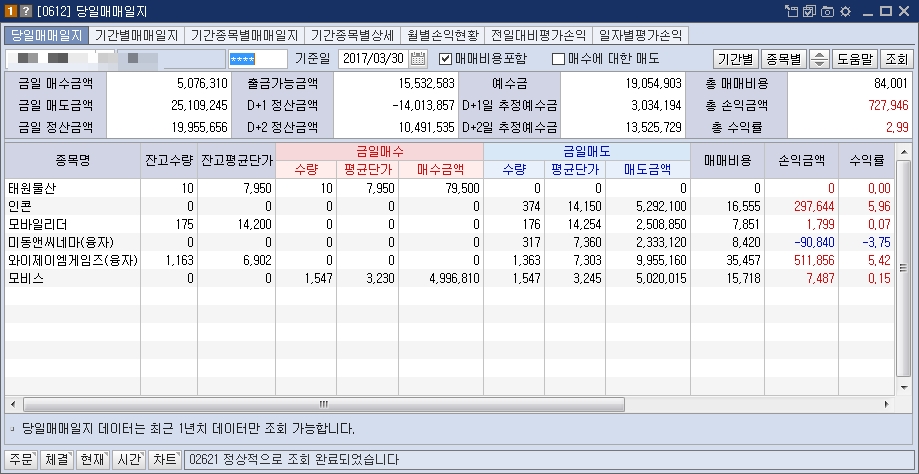
Task: Enable the 매수에 대한 매도 checkbox
Action: (x=559, y=58)
